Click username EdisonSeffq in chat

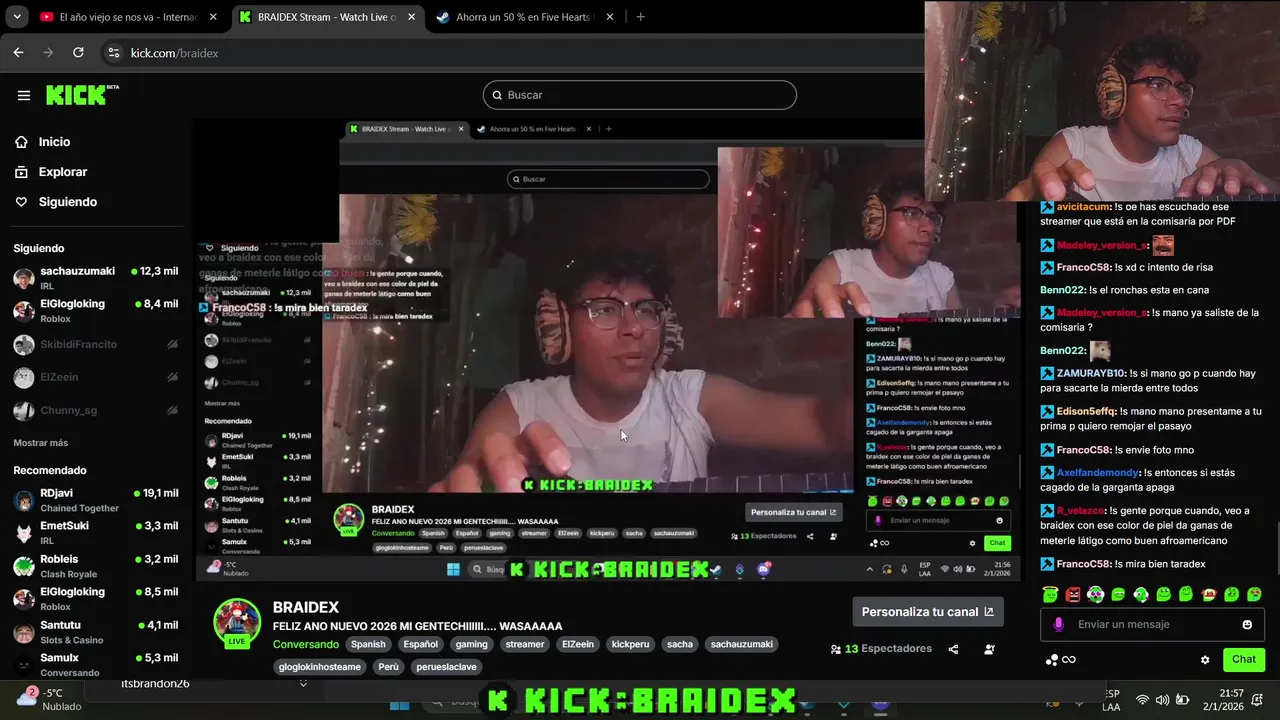(x=1087, y=411)
